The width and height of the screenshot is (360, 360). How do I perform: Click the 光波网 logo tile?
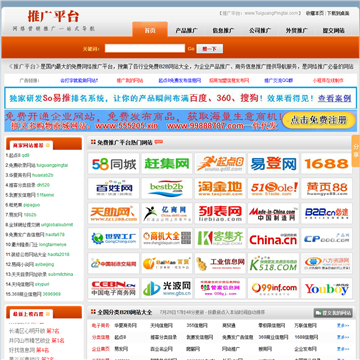167,288
